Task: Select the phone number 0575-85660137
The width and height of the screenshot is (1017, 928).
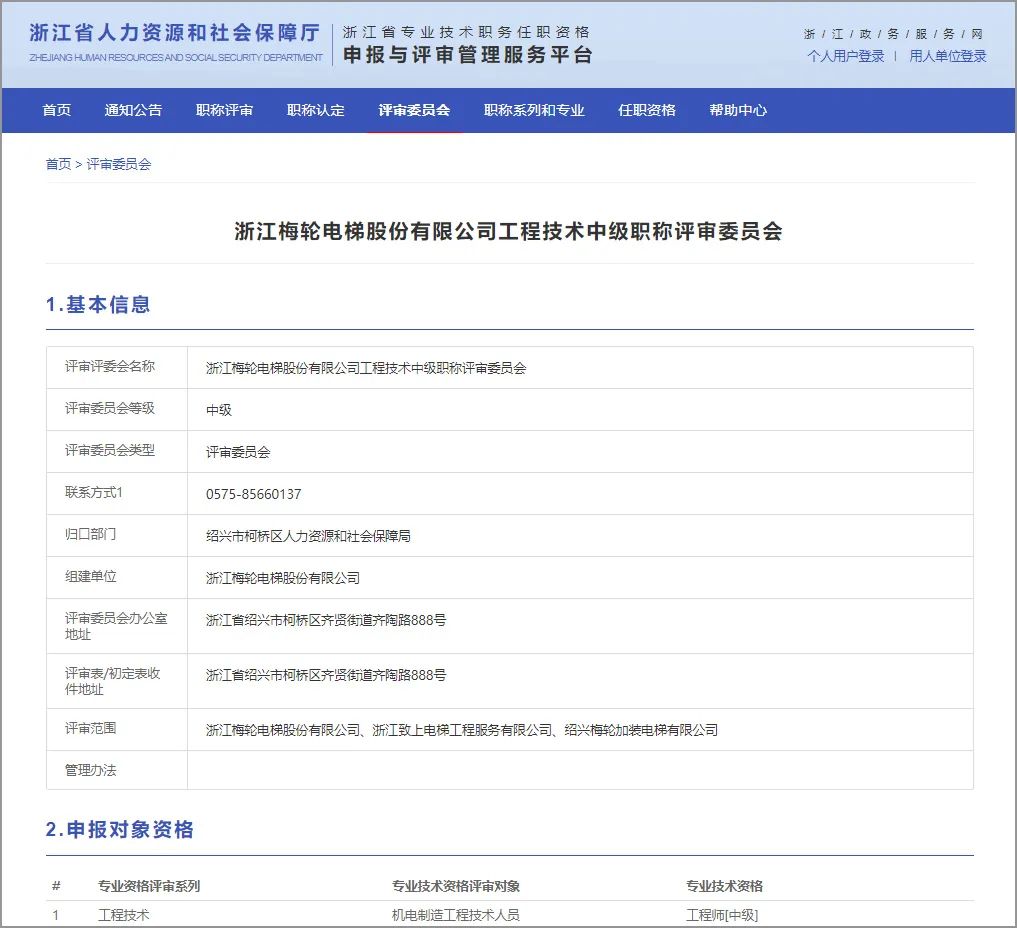Action: [254, 494]
